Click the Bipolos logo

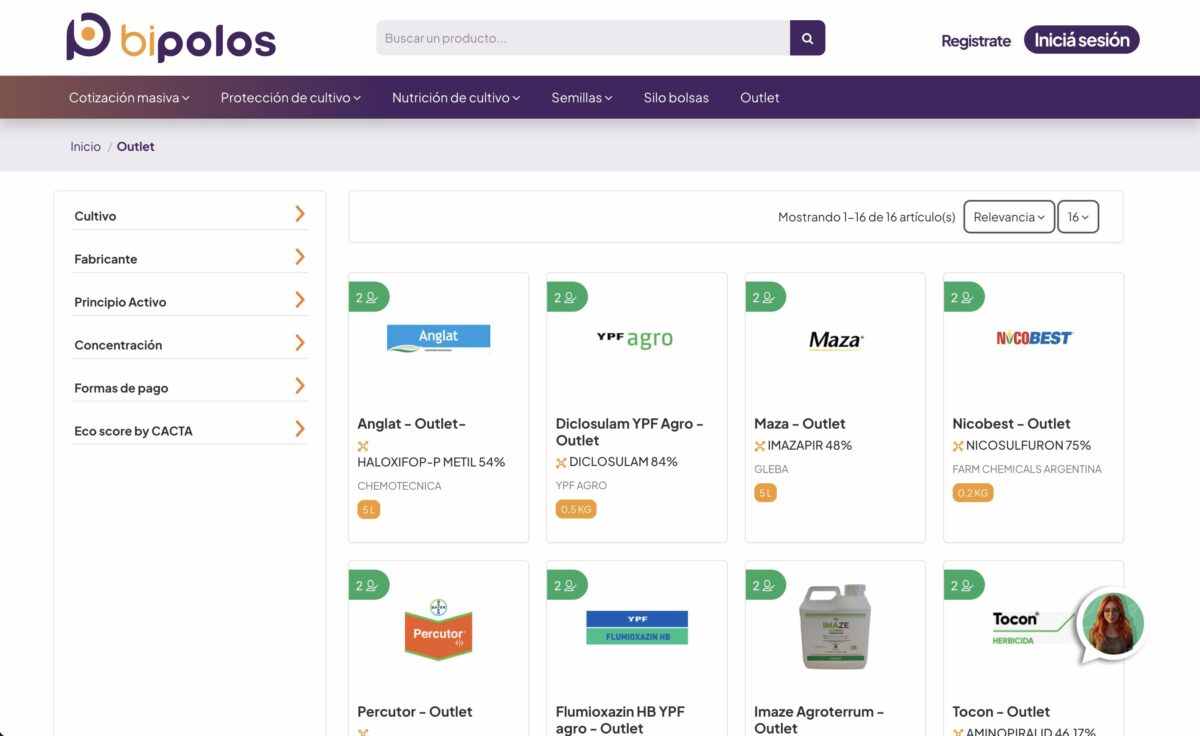tap(171, 39)
